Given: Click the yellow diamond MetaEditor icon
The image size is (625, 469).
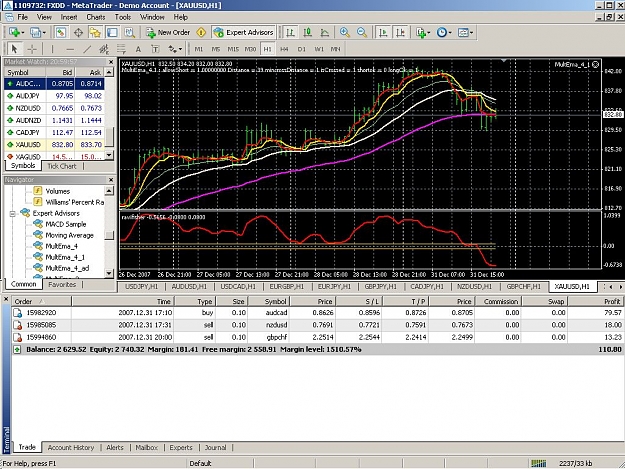Looking at the screenshot, I should point(201,32).
